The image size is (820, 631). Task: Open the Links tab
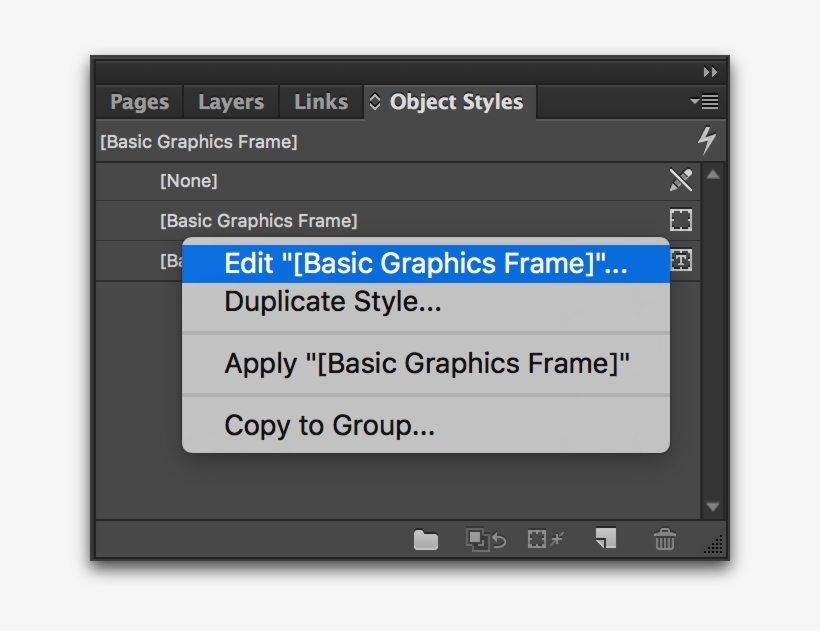click(x=319, y=101)
